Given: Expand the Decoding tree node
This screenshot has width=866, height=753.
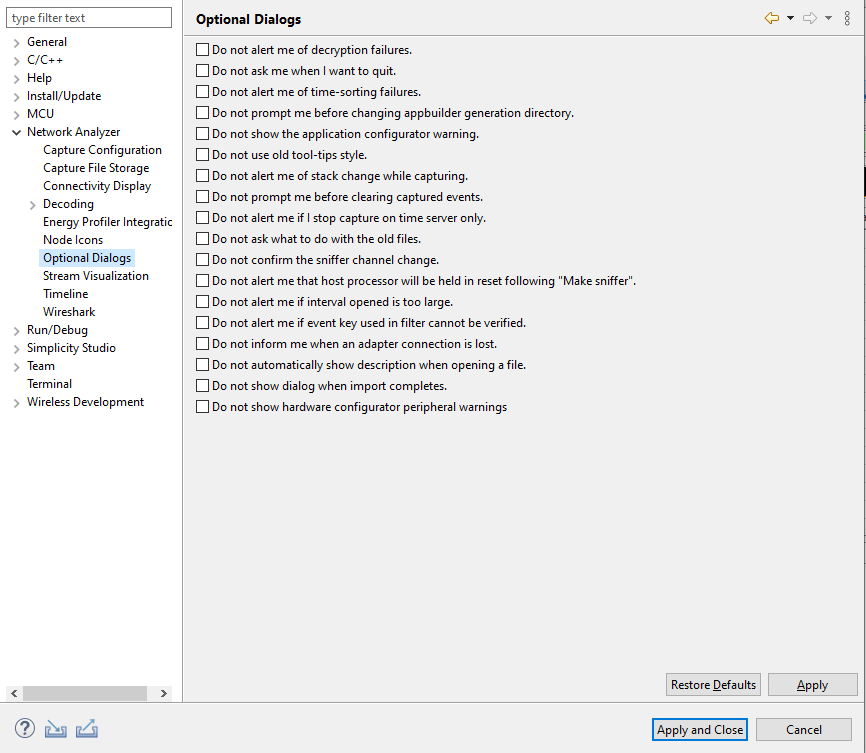Looking at the screenshot, I should click(x=30, y=203).
